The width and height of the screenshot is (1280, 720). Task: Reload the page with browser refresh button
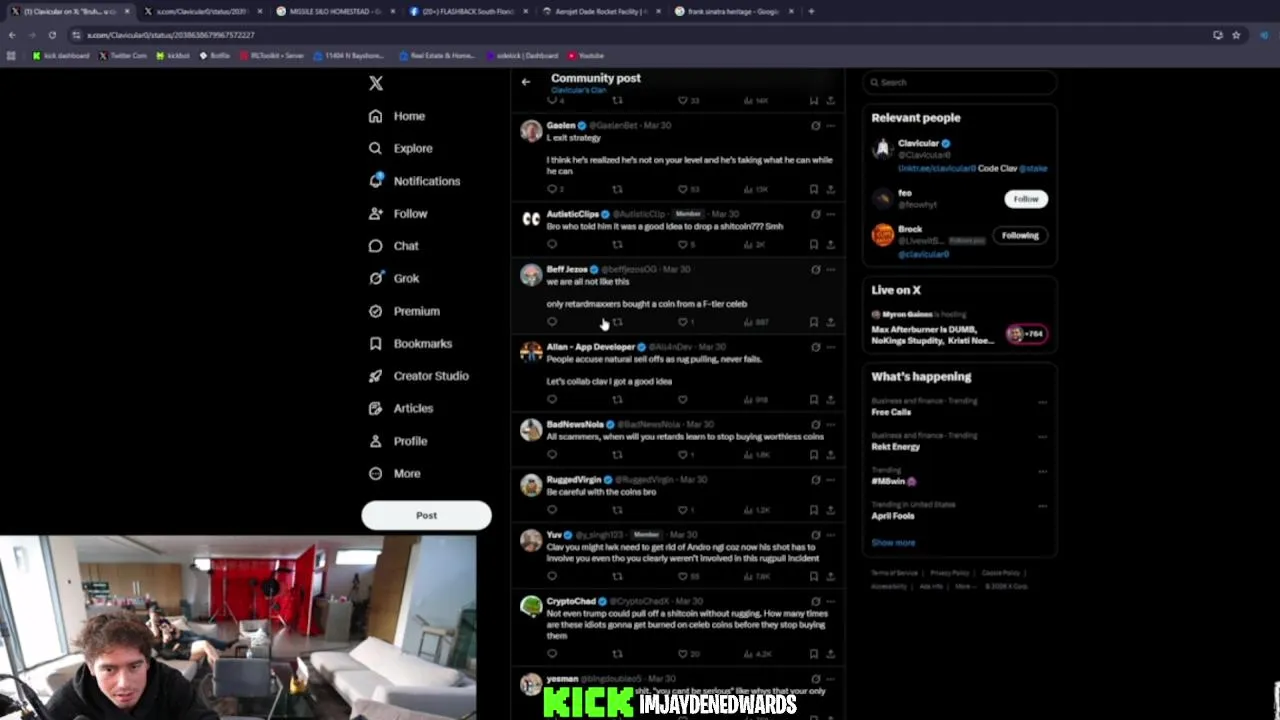click(52, 35)
